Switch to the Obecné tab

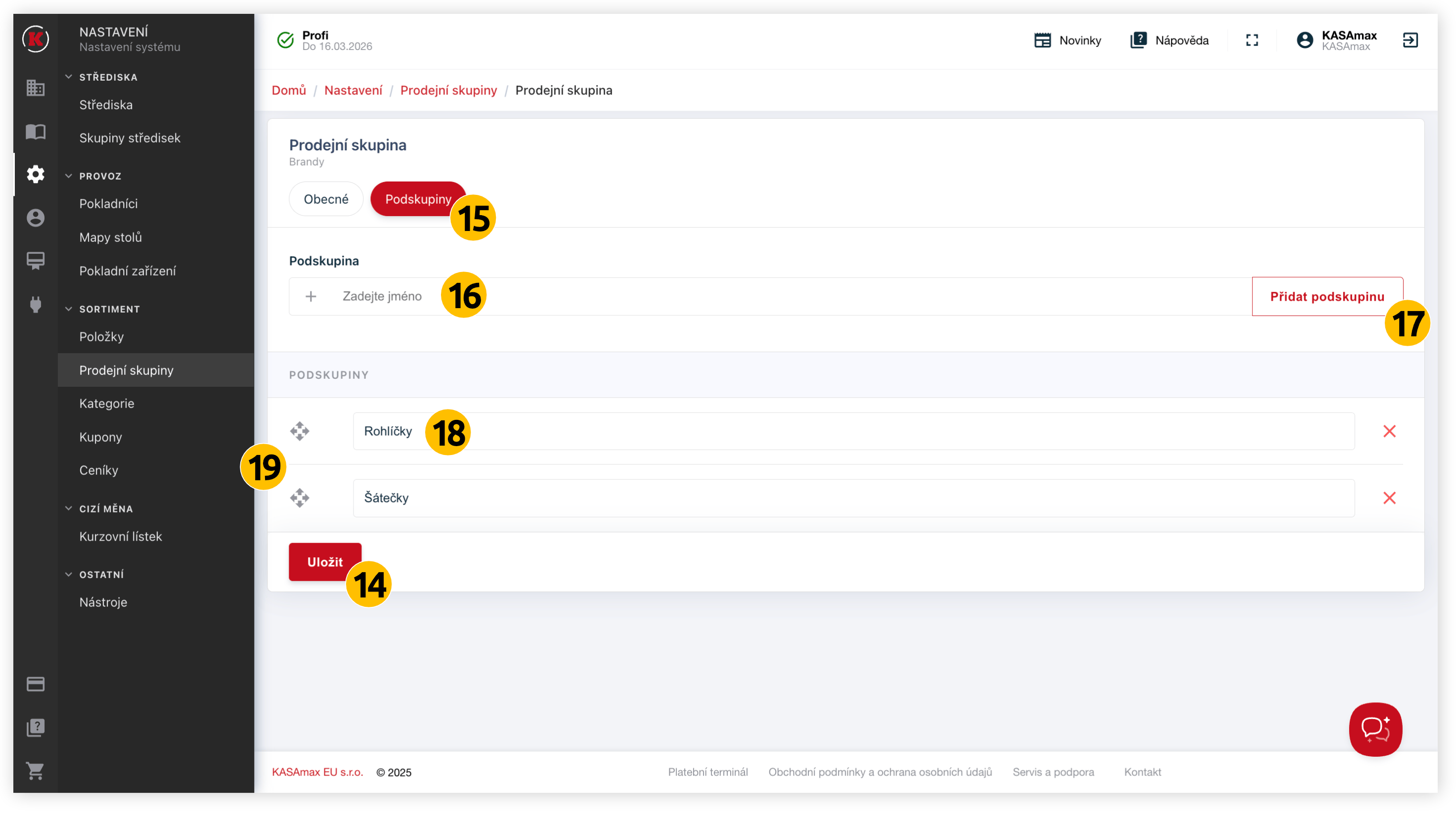point(326,199)
